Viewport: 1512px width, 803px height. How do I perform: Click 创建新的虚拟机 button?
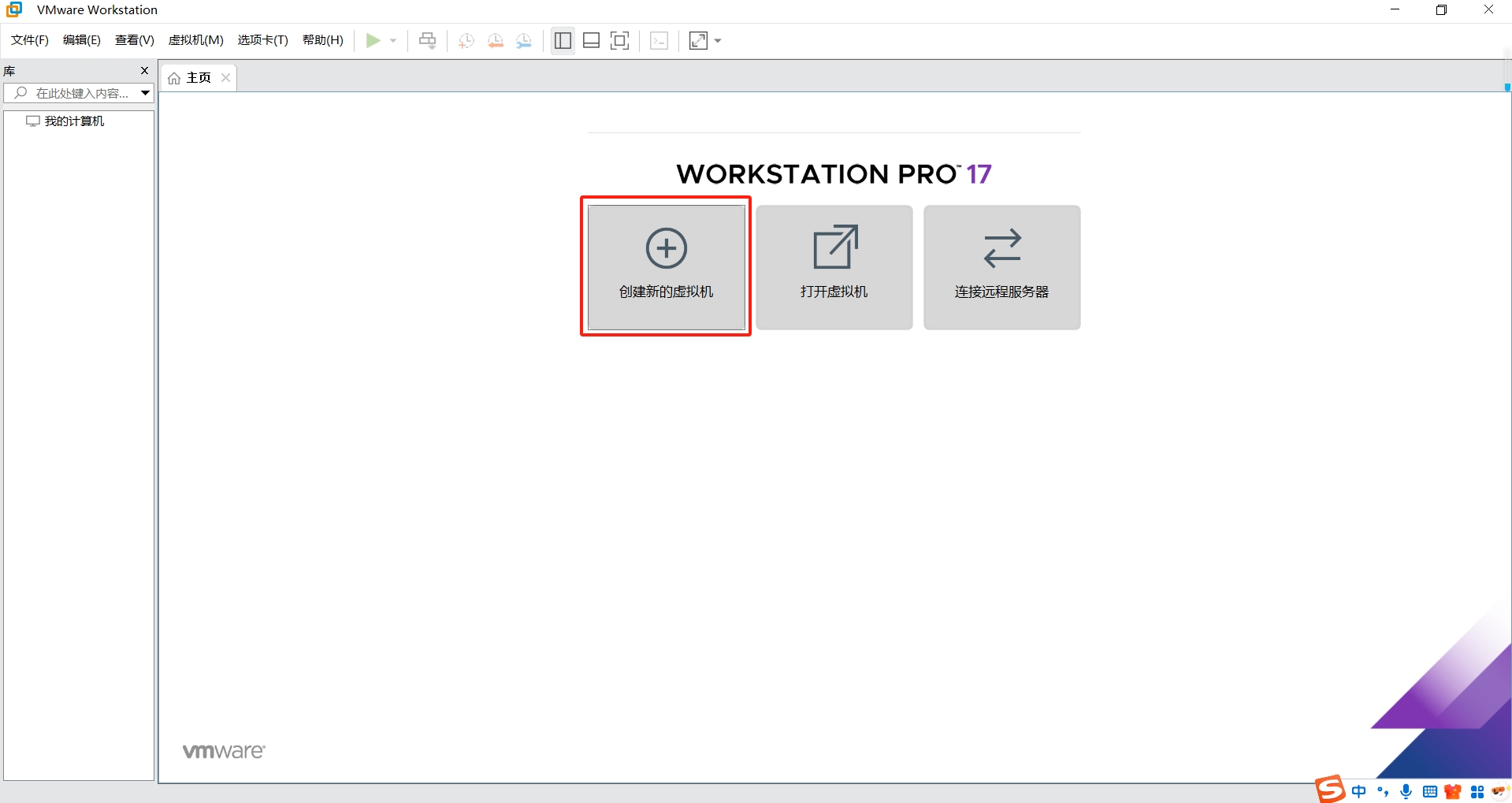(x=667, y=267)
